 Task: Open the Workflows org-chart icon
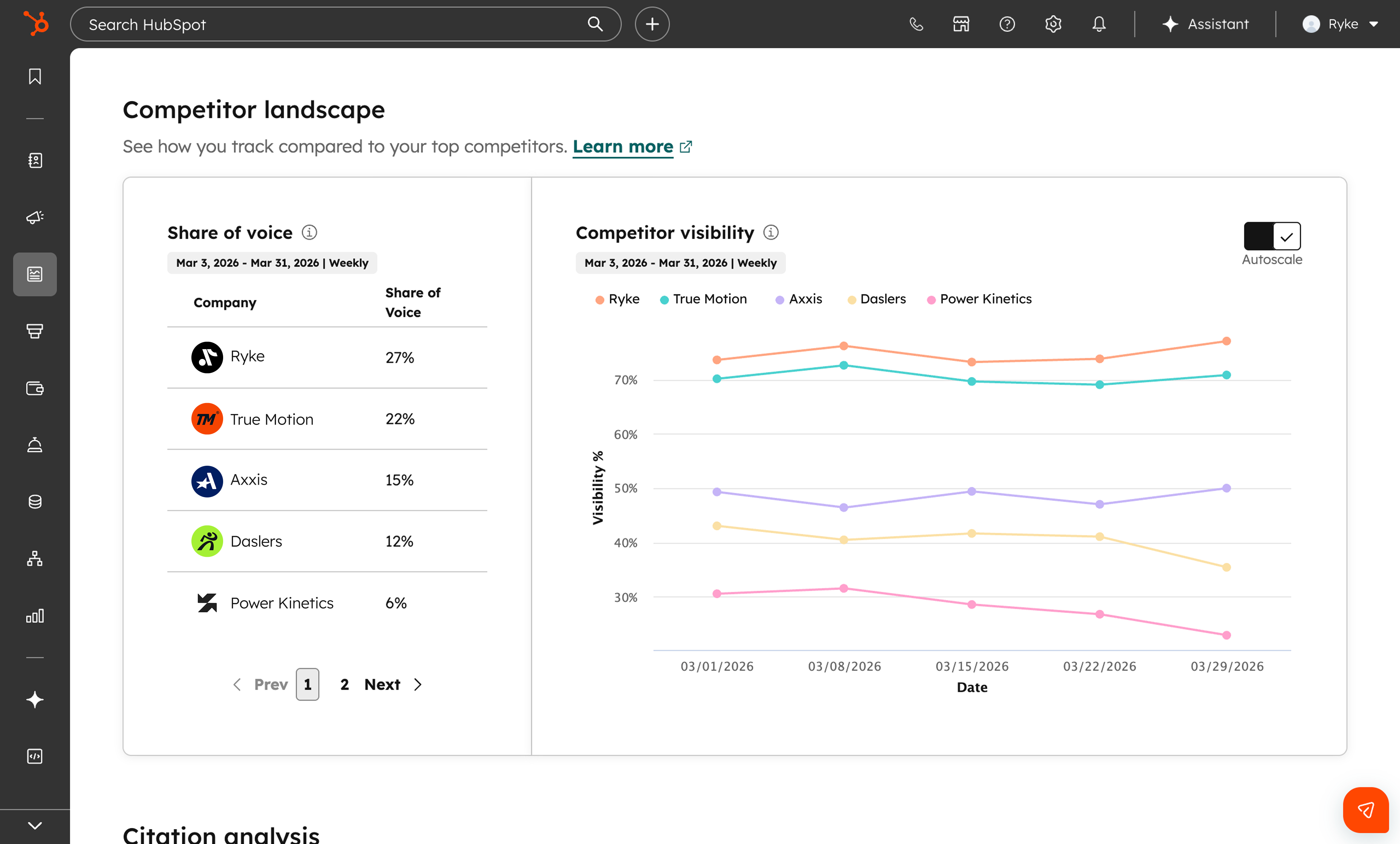[x=35, y=559]
